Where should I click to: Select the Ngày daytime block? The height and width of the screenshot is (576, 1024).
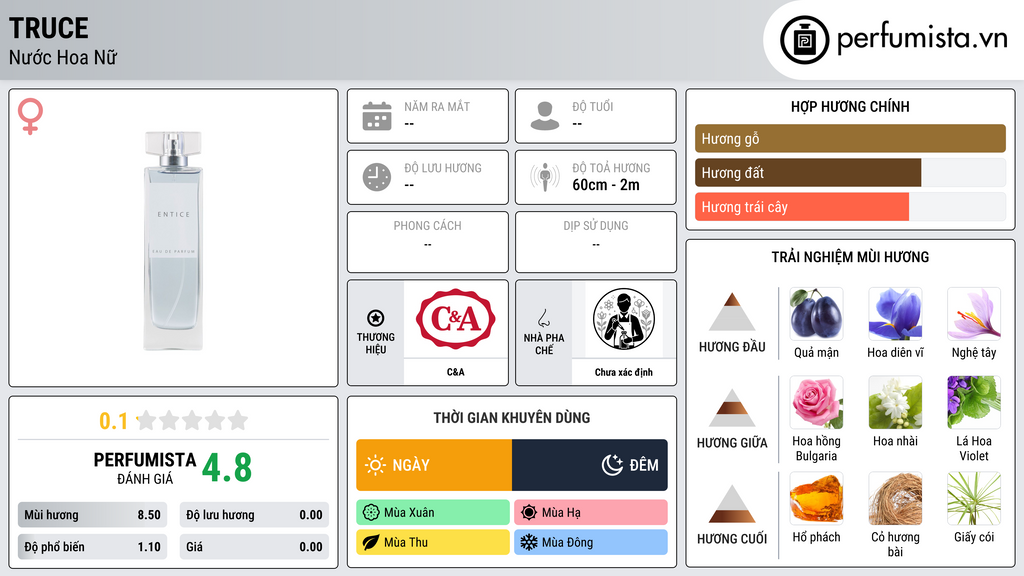[x=434, y=465]
